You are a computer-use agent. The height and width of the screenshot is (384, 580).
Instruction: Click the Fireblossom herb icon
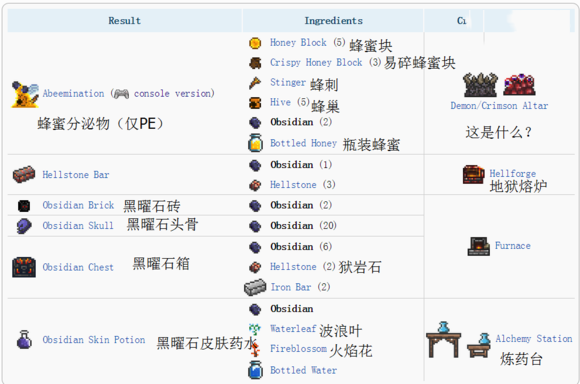pyautogui.click(x=255, y=348)
